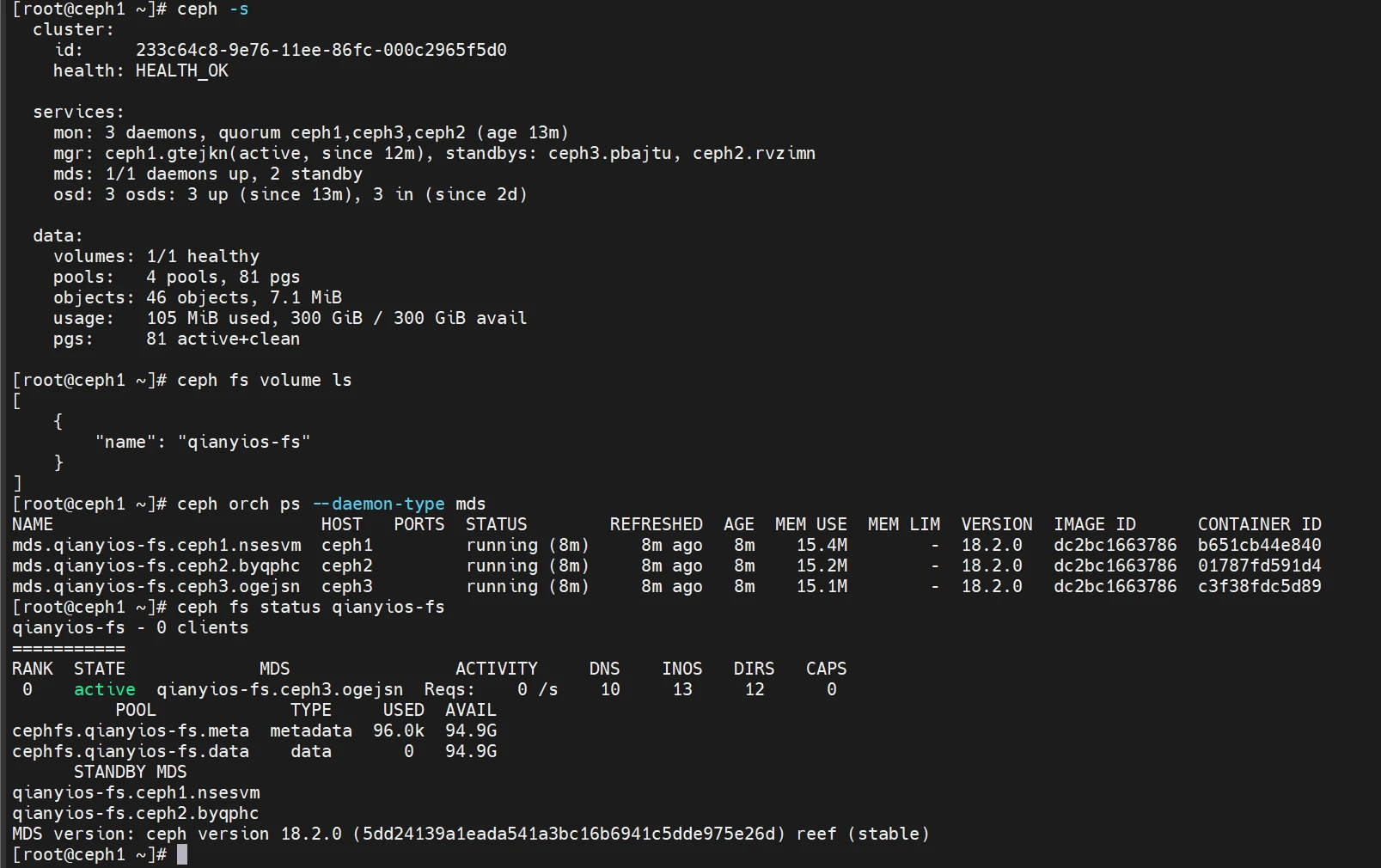The width and height of the screenshot is (1381, 868).
Task: Click the "ceph -s" command on first line
Action: point(212,9)
